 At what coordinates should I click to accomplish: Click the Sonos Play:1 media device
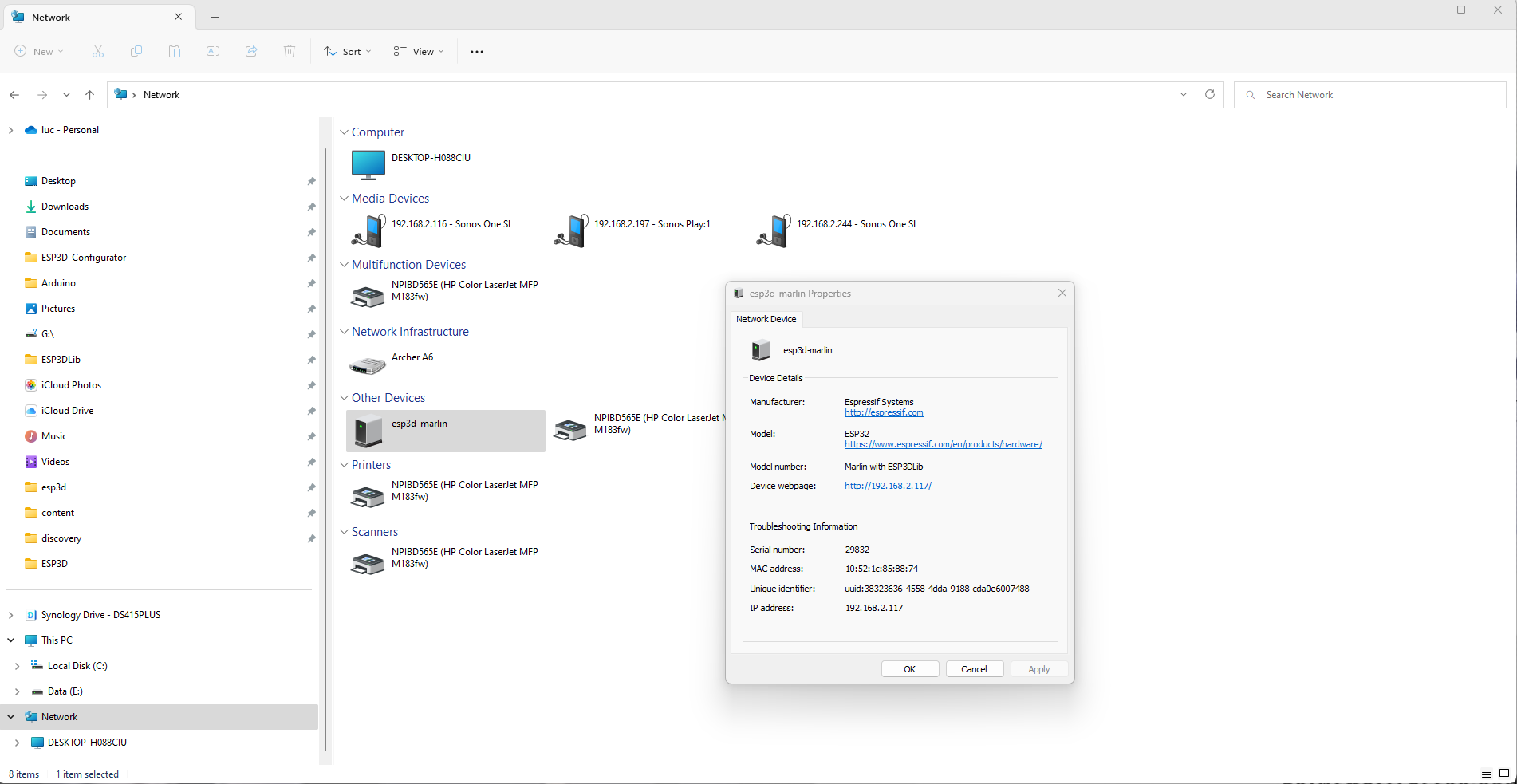pos(571,231)
